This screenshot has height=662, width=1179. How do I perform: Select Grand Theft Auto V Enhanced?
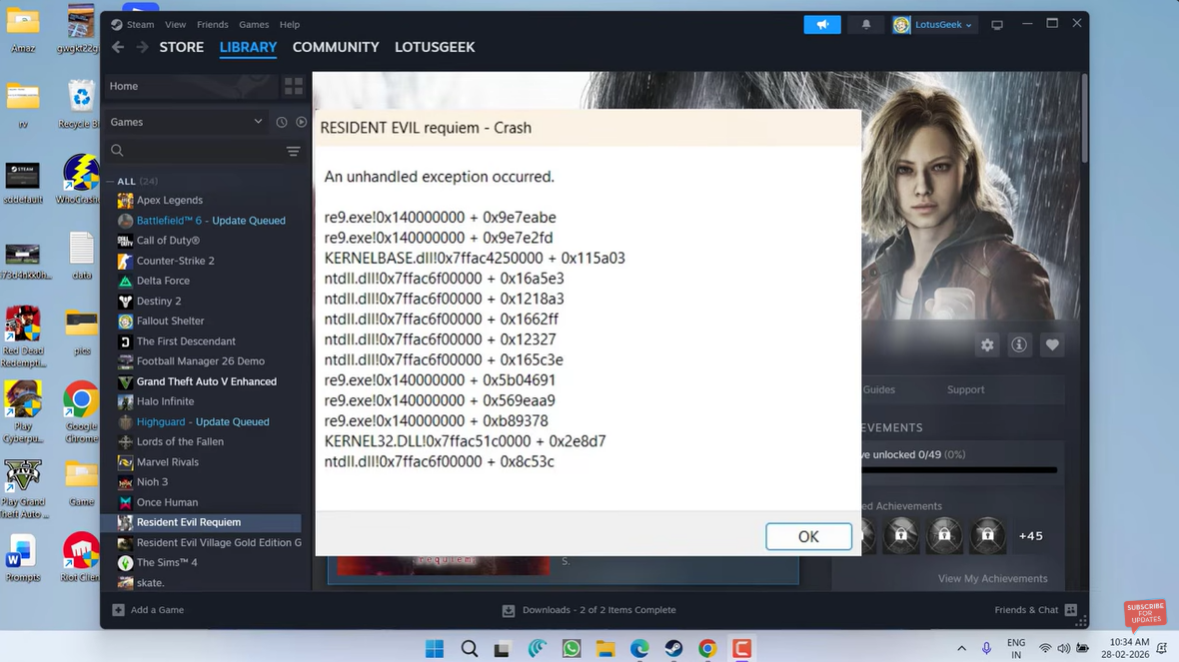(206, 381)
